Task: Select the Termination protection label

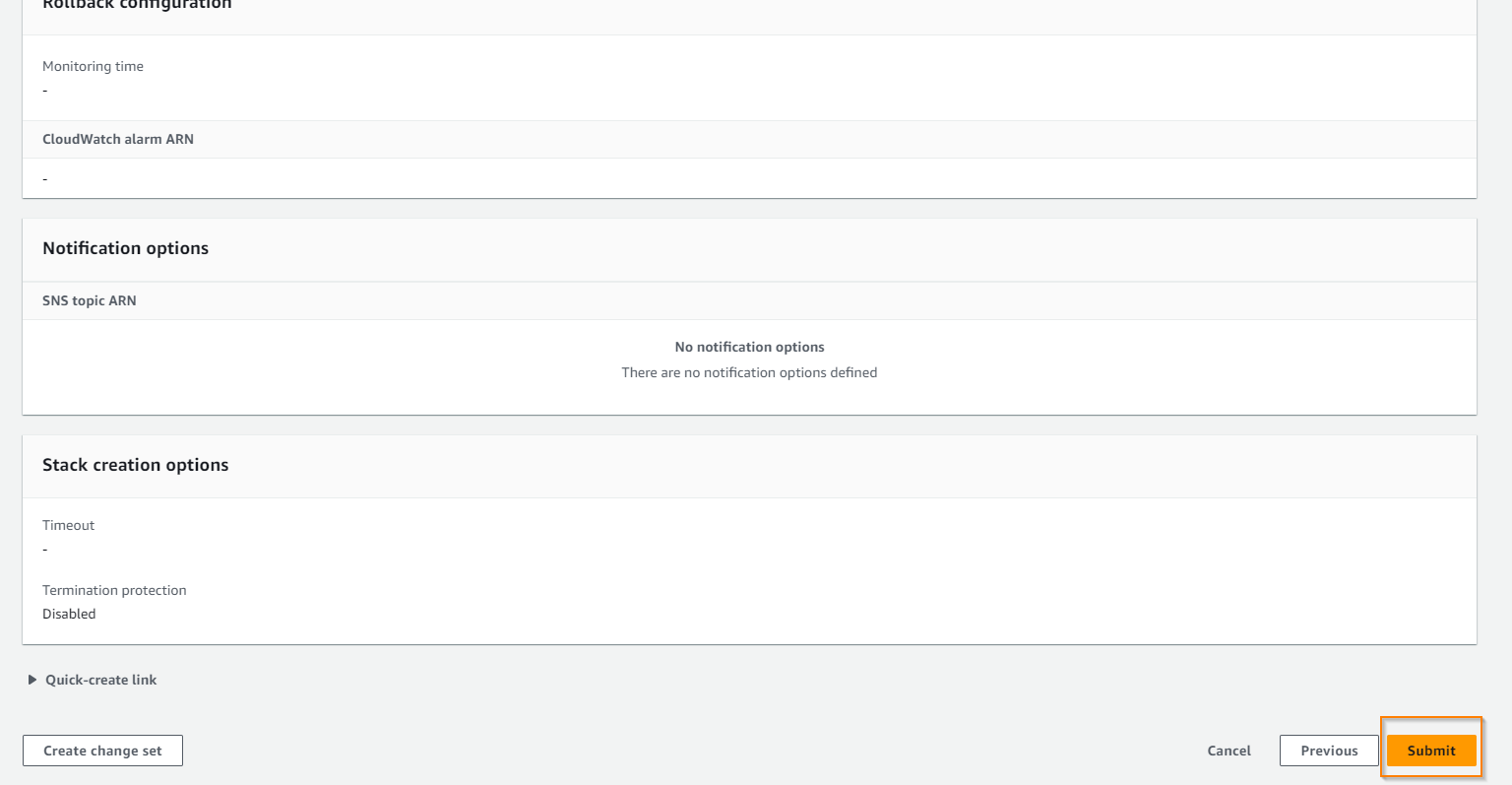Action: 114,590
